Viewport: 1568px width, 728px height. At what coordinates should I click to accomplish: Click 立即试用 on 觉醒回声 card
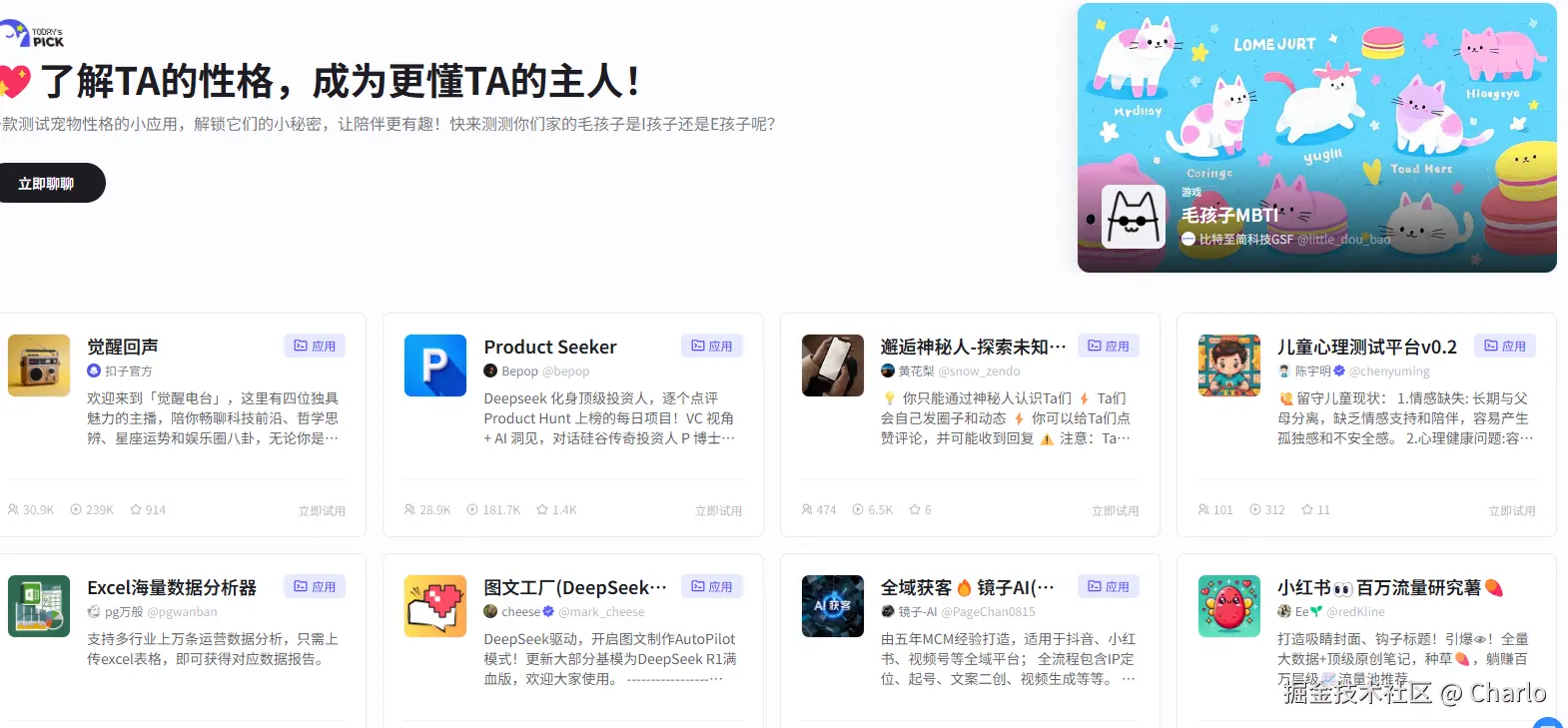click(322, 510)
